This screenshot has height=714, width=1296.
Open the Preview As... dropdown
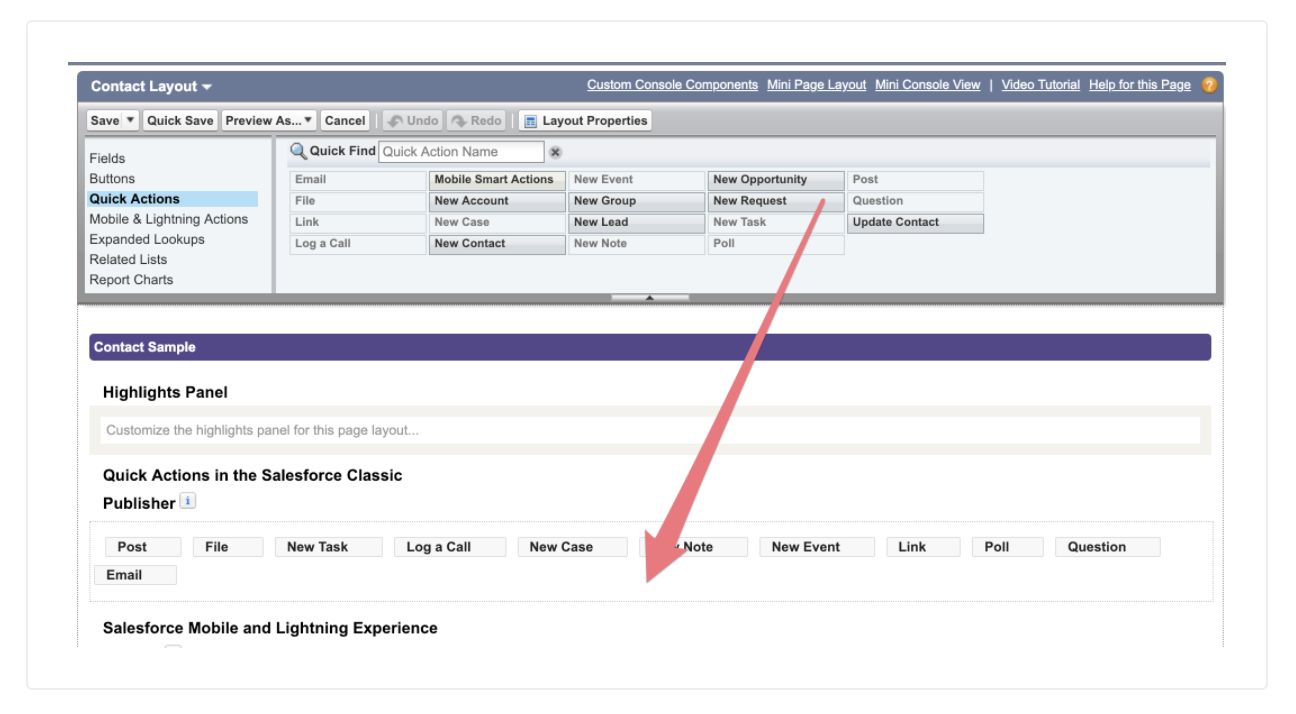tap(269, 120)
